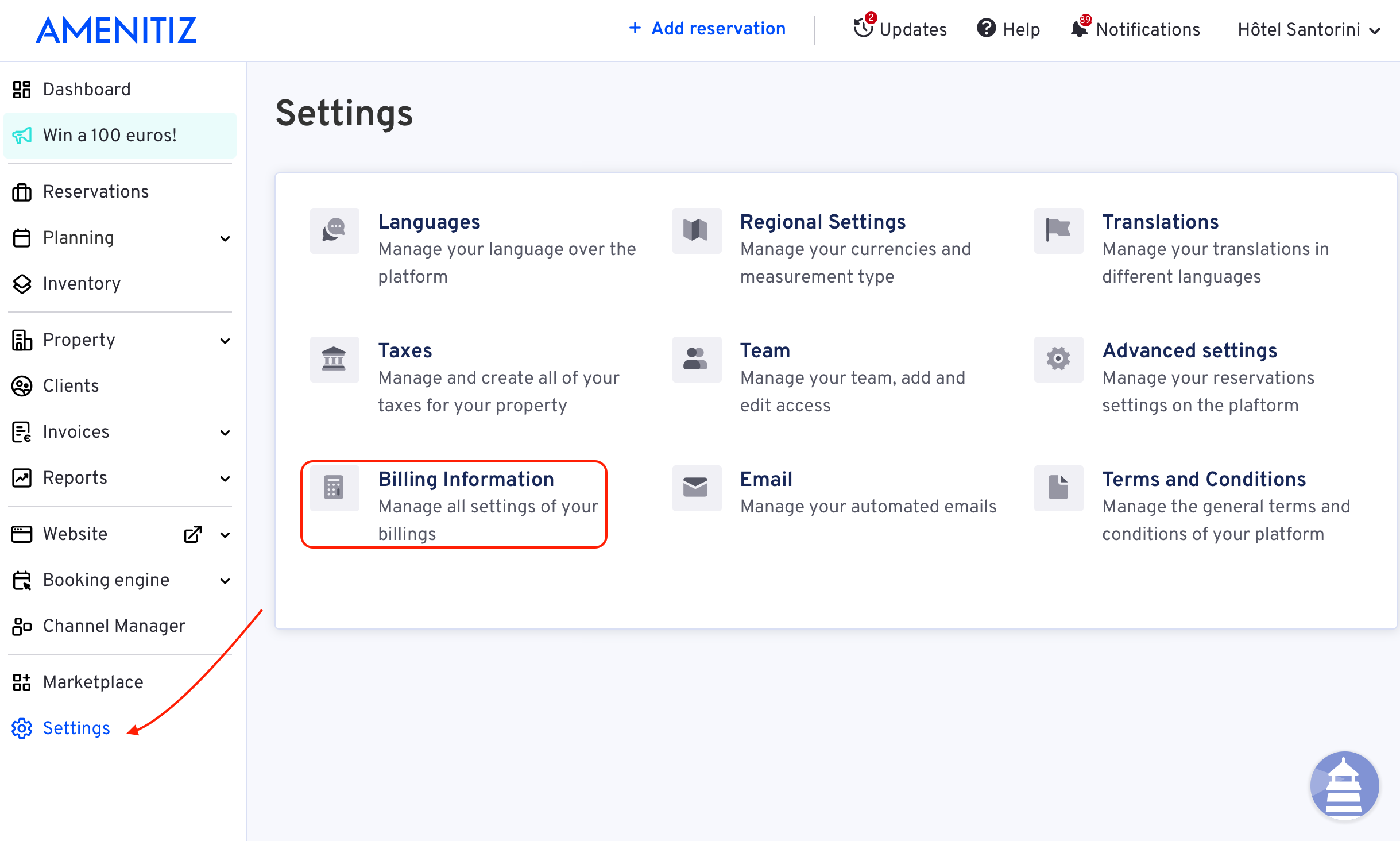Screen dimensions: 1400x841
Task: Click the Team people icon
Action: pos(696,360)
